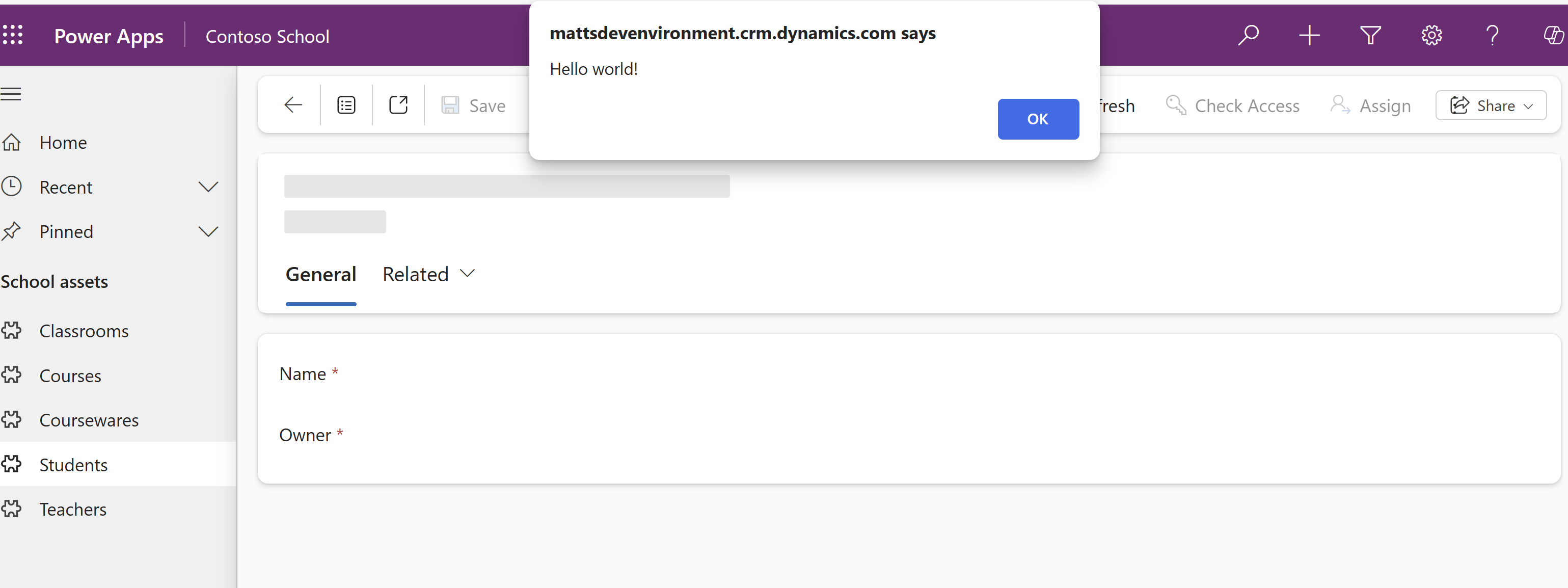This screenshot has width=1568, height=588.
Task: Expand the Pinned section chevron
Action: pos(208,231)
